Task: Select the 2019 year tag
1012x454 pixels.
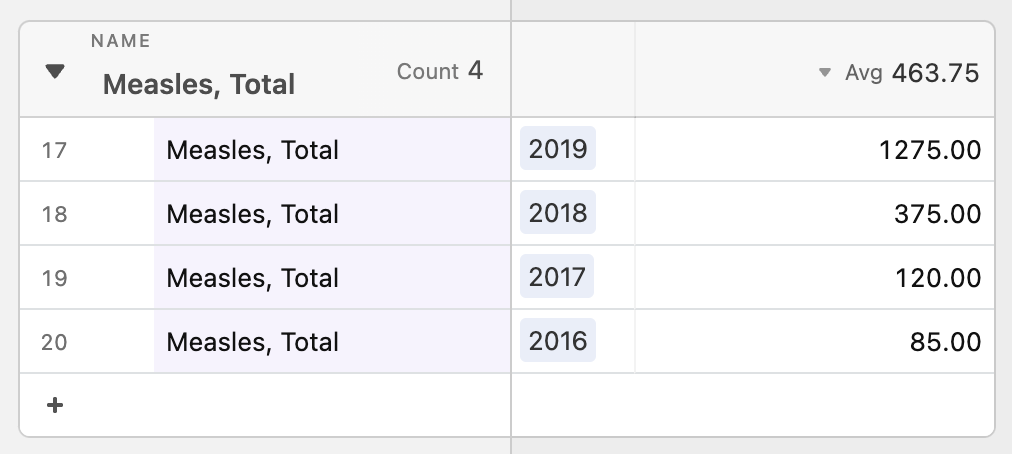Action: (x=558, y=149)
